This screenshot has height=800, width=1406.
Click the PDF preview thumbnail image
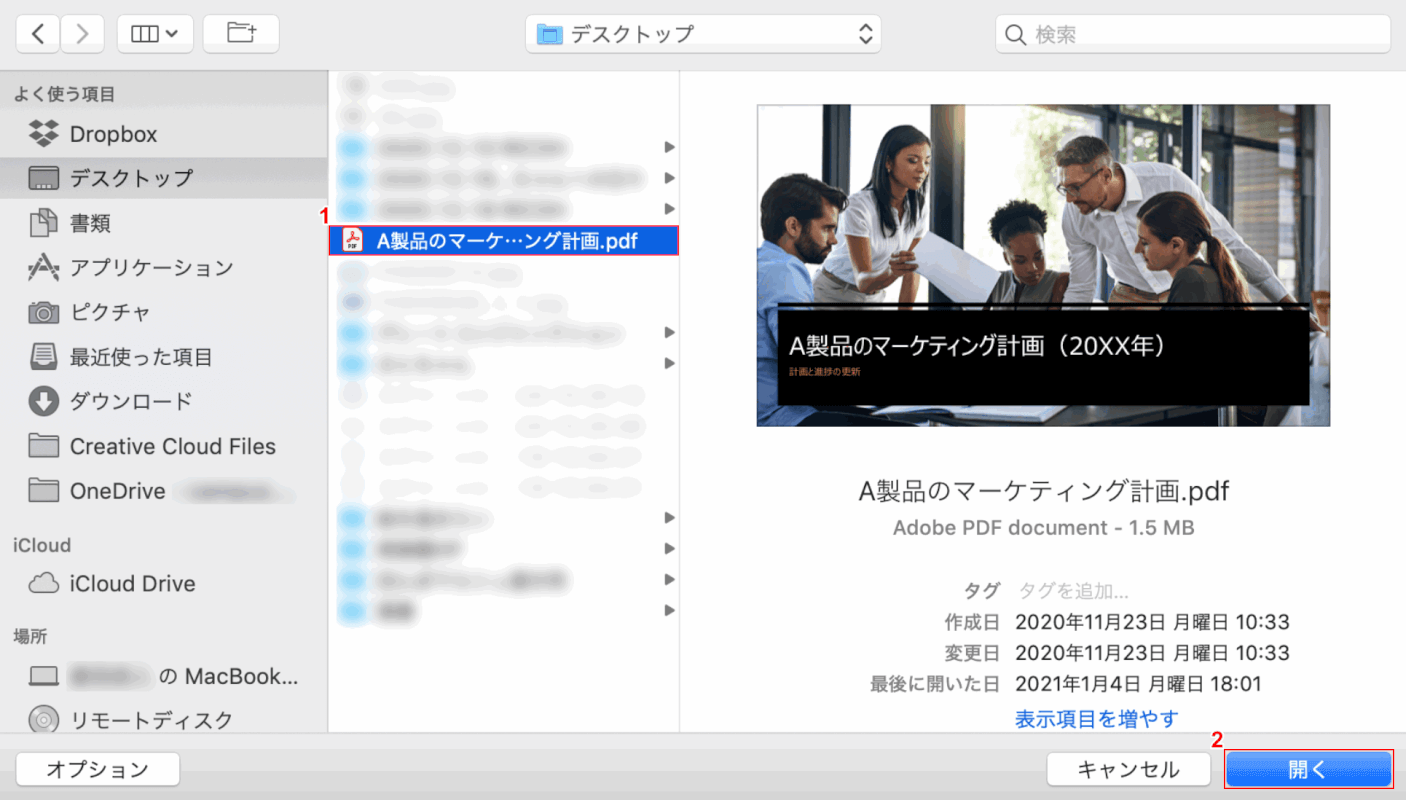tap(1043, 265)
